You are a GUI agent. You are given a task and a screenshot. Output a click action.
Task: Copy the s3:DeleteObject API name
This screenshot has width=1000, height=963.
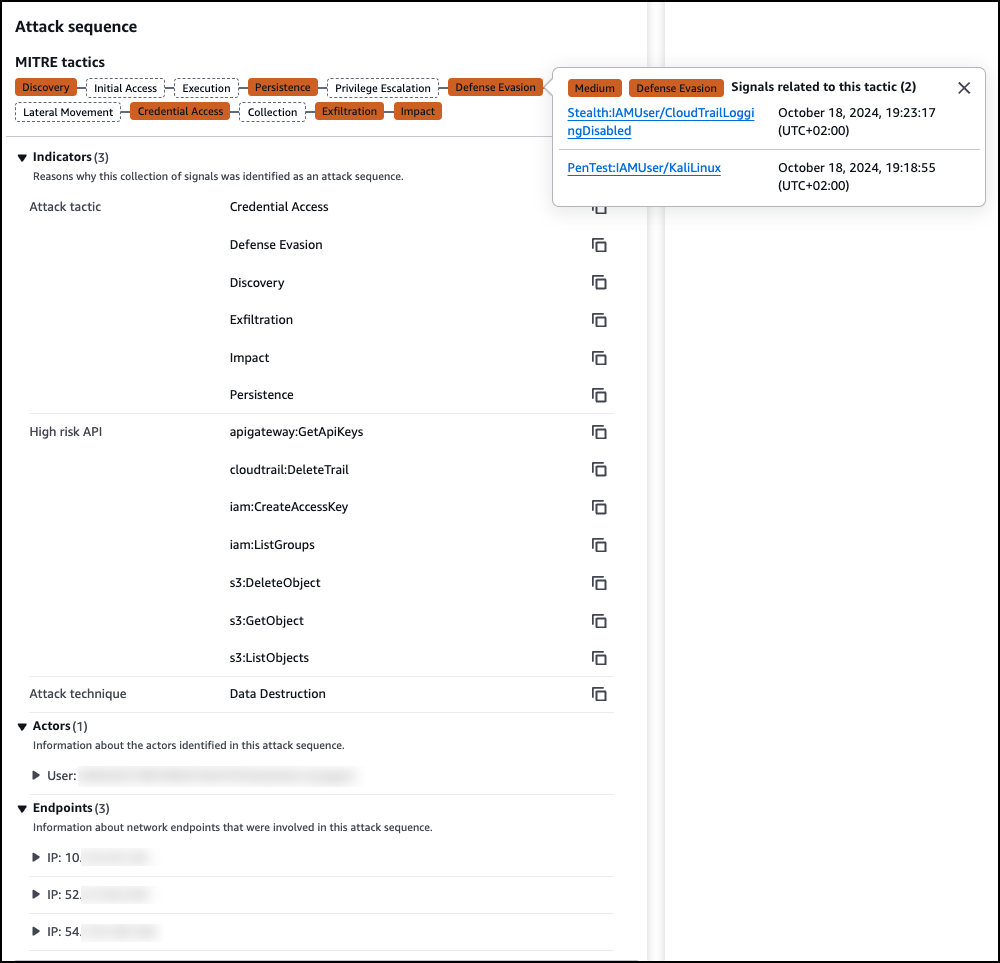[x=599, y=583]
